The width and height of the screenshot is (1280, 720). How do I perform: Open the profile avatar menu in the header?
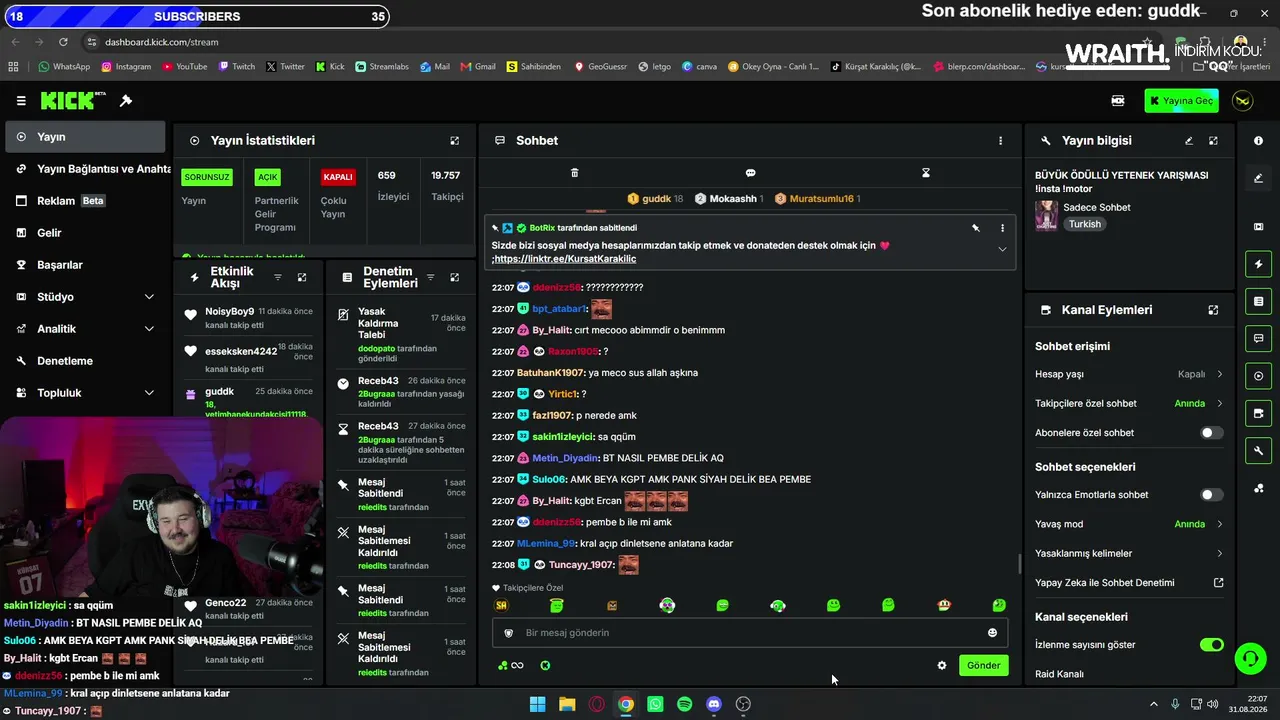click(x=1243, y=101)
